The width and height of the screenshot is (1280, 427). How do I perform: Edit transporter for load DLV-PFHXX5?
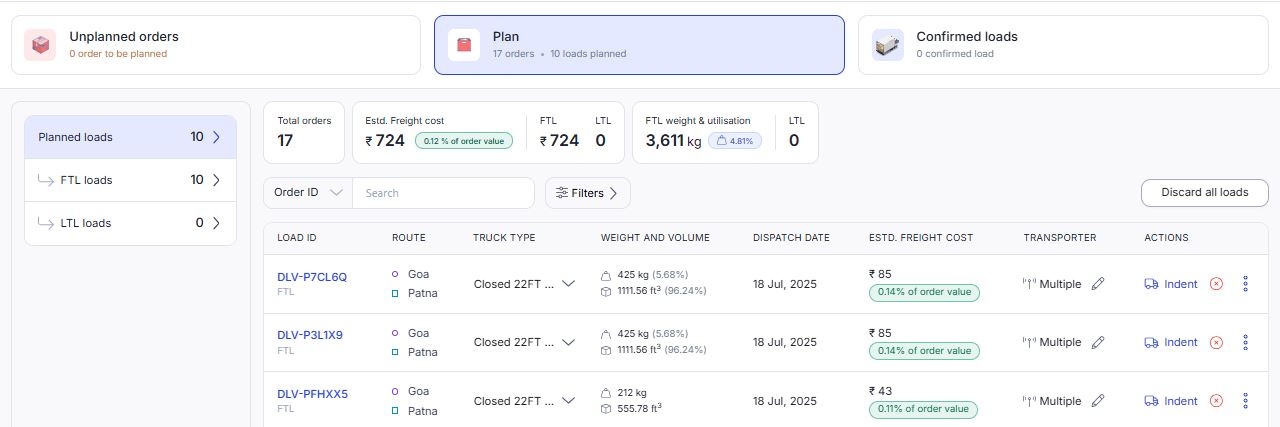[x=1098, y=401]
